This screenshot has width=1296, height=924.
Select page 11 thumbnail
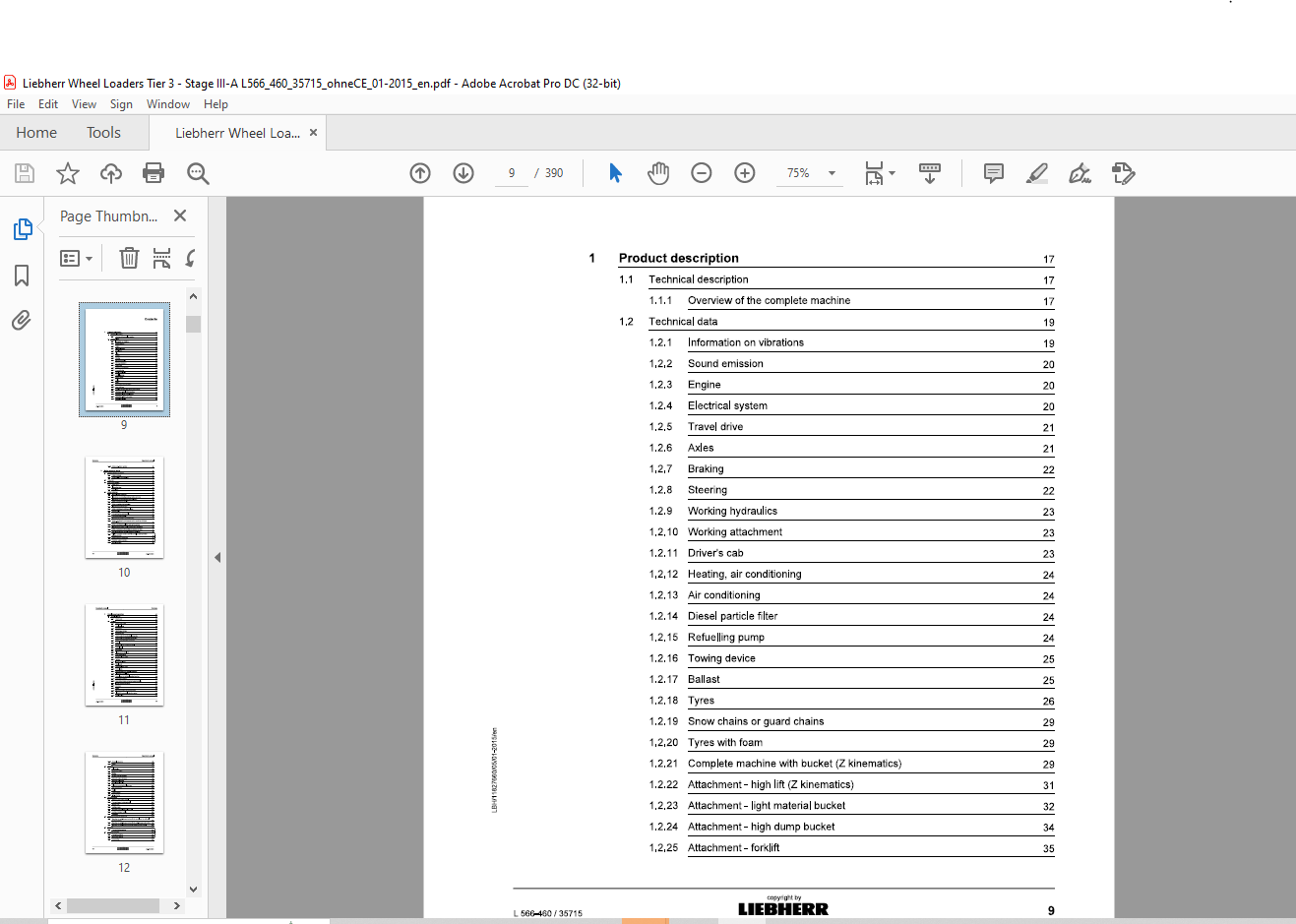point(124,655)
